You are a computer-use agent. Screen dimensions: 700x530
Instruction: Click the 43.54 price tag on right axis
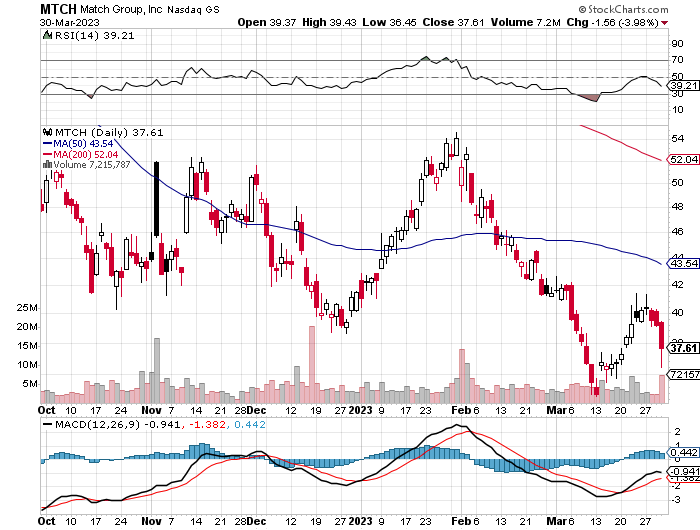click(x=683, y=263)
